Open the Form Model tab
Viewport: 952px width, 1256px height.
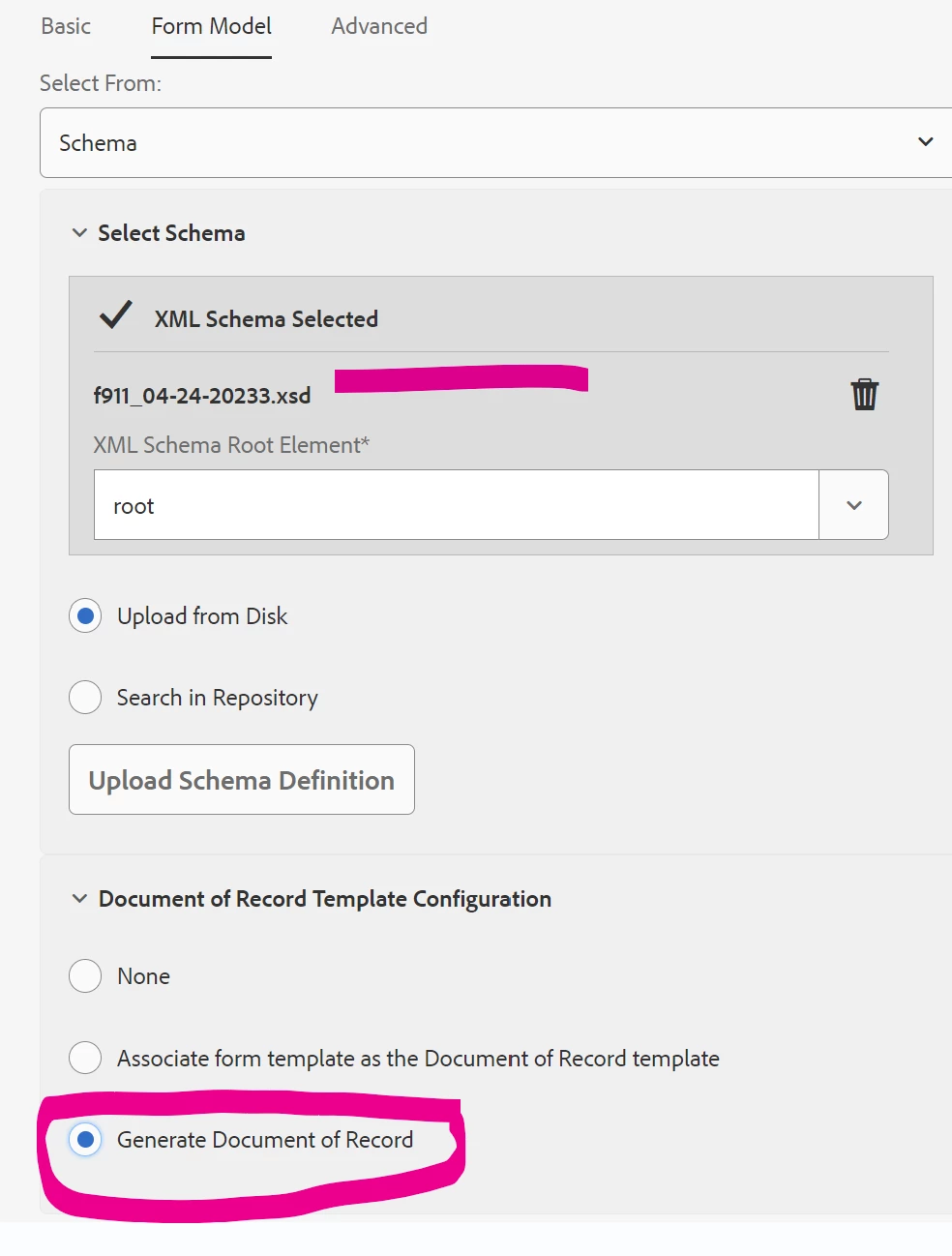click(211, 26)
